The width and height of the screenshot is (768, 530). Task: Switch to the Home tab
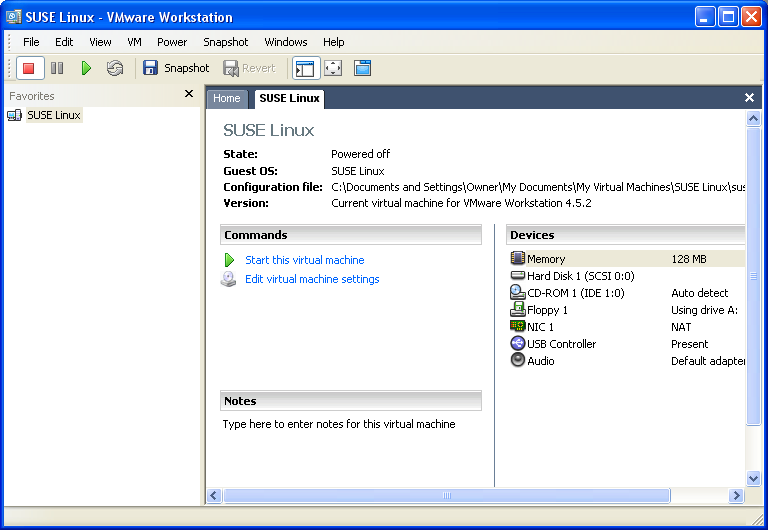pos(227,98)
